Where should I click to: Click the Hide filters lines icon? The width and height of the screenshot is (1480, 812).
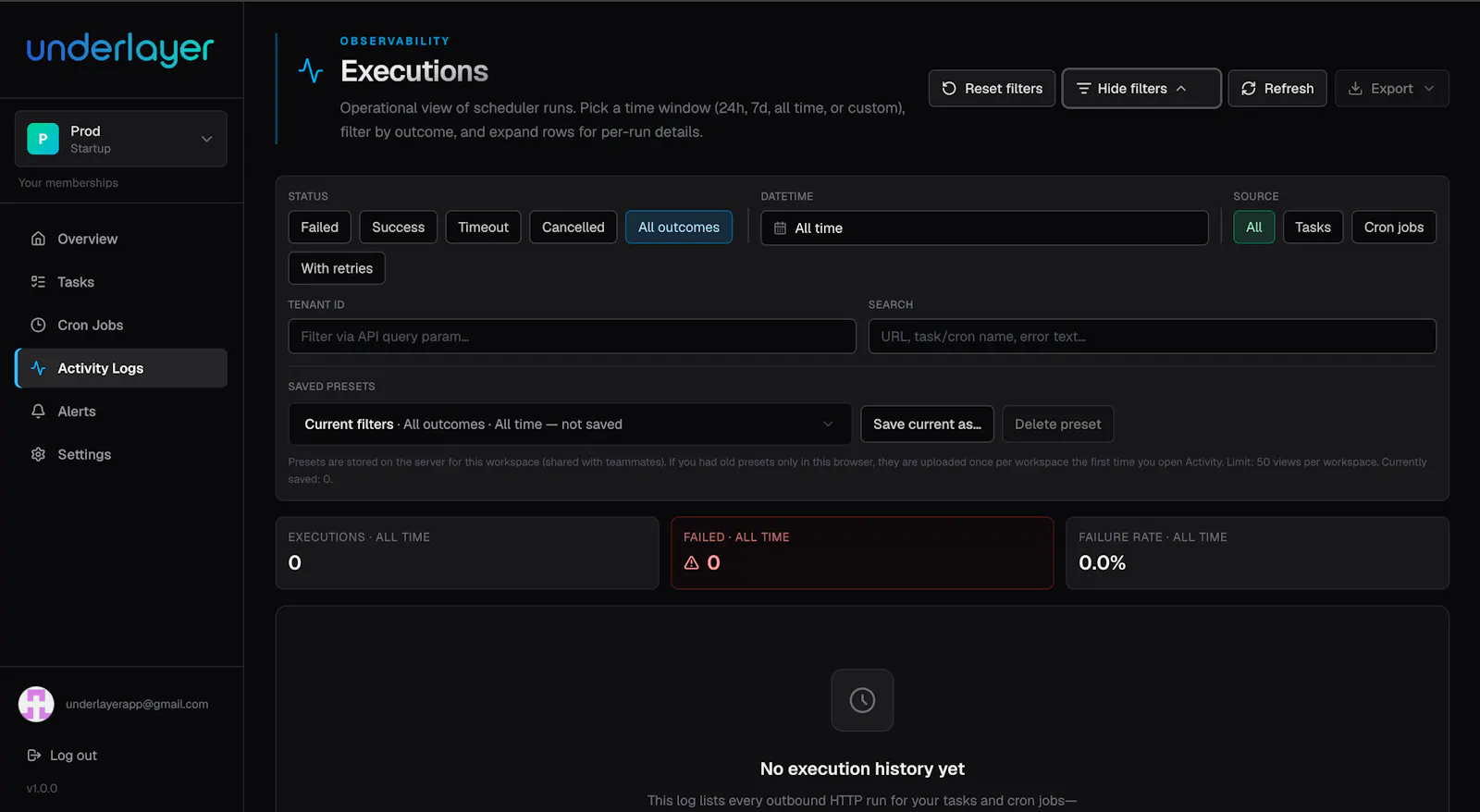1083,89
